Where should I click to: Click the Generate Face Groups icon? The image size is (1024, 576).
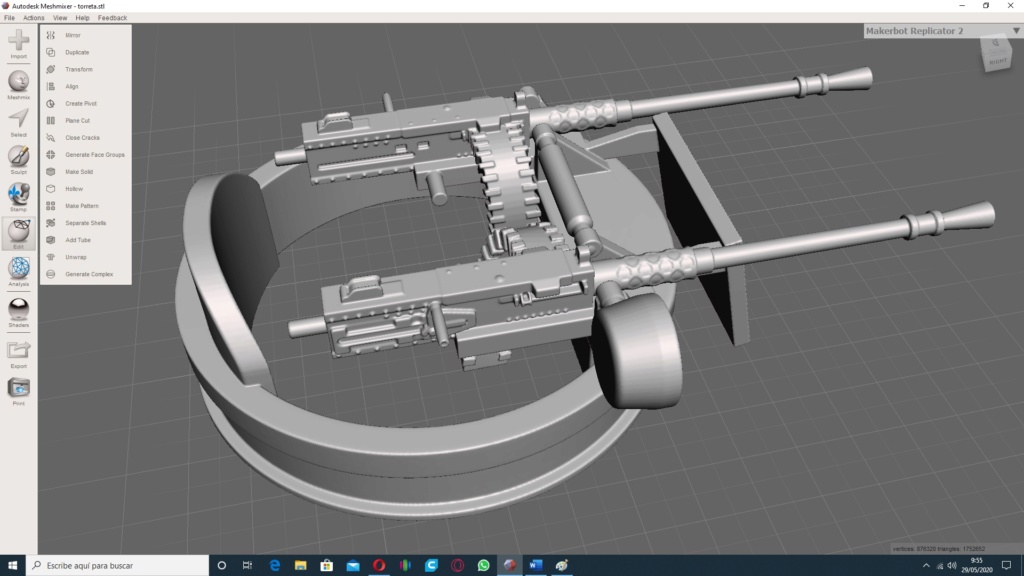51,155
